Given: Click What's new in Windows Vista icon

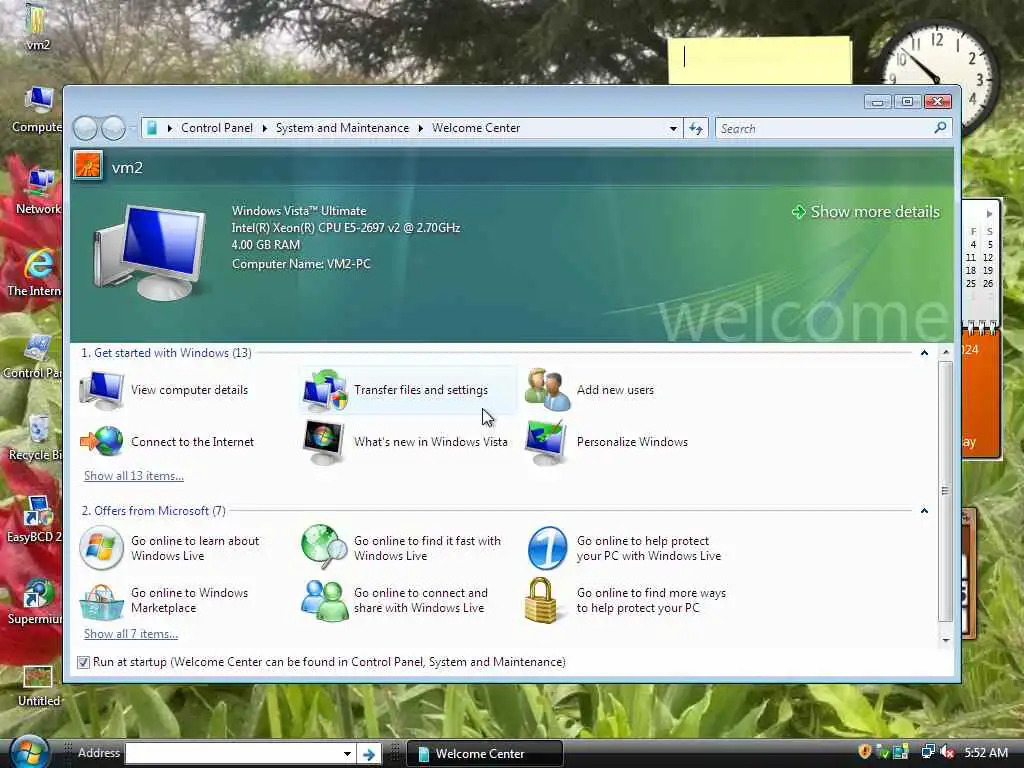Looking at the screenshot, I should [x=324, y=442].
